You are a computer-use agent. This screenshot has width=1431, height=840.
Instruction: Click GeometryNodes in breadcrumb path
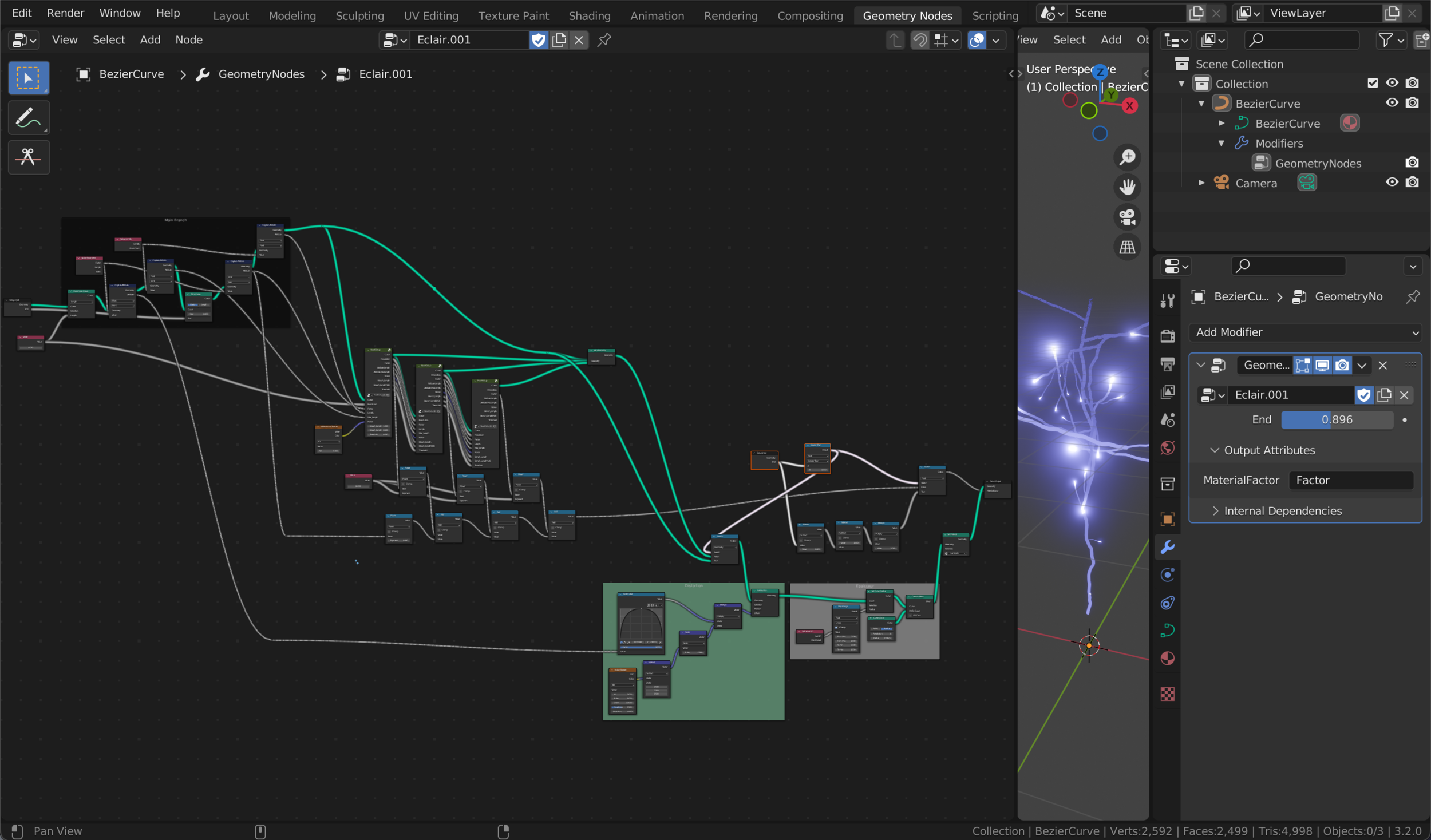coord(261,74)
